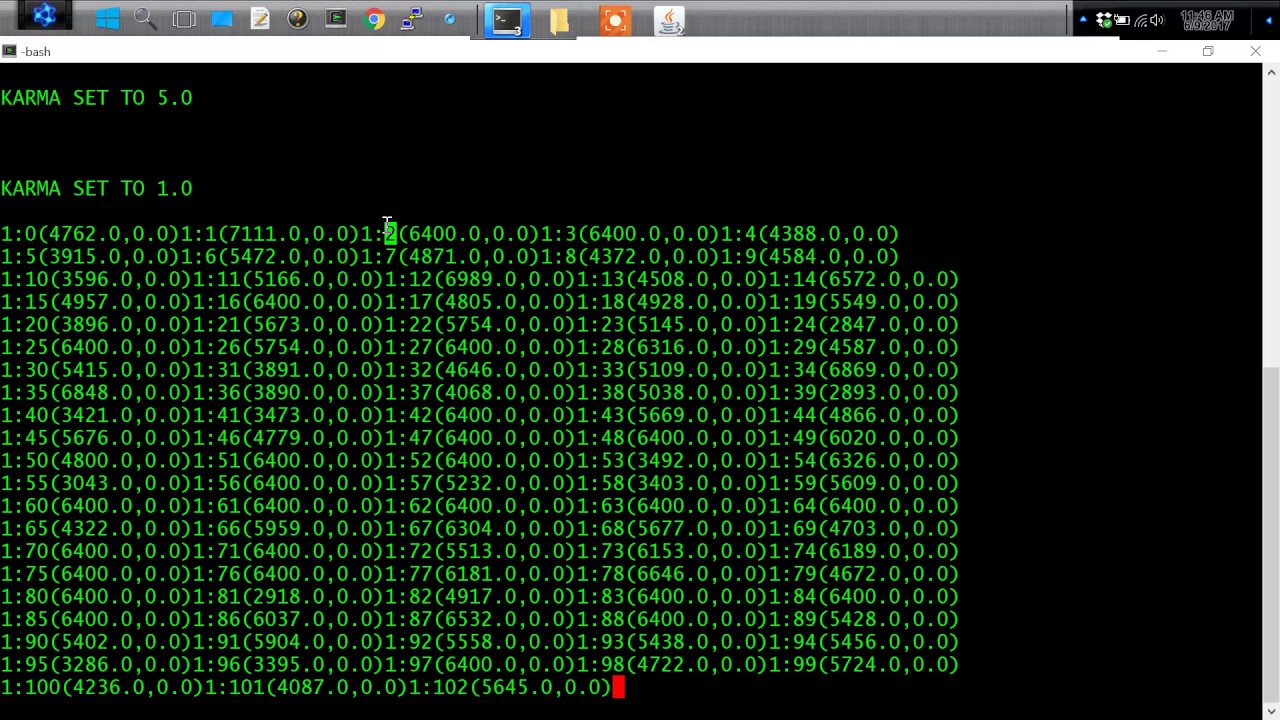Open the File Explorer folder icon
This screenshot has width=1280, height=720.
pos(559,20)
